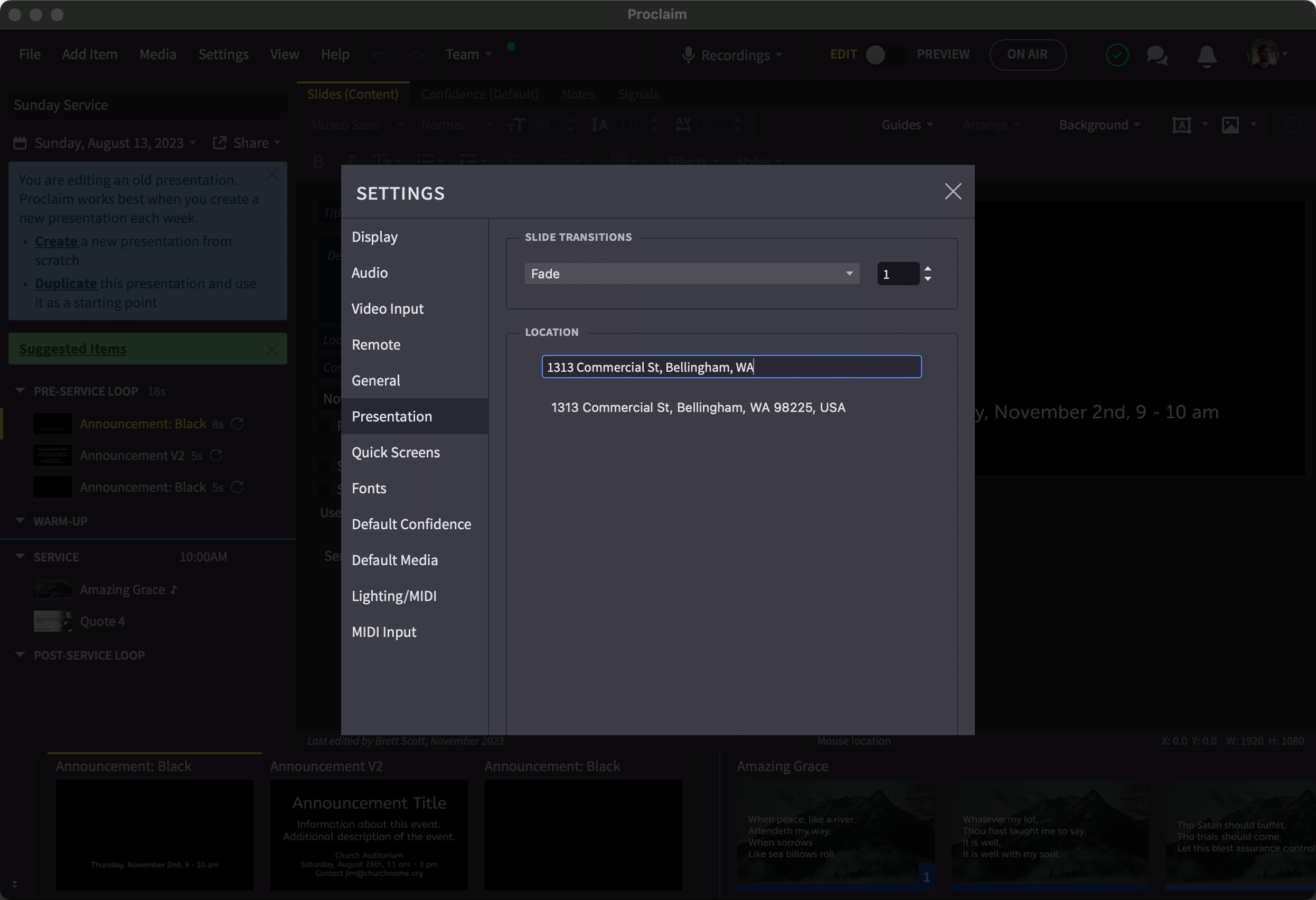This screenshot has height=900, width=1316.
Task: Click Announcement Title slide thumbnail
Action: click(369, 835)
